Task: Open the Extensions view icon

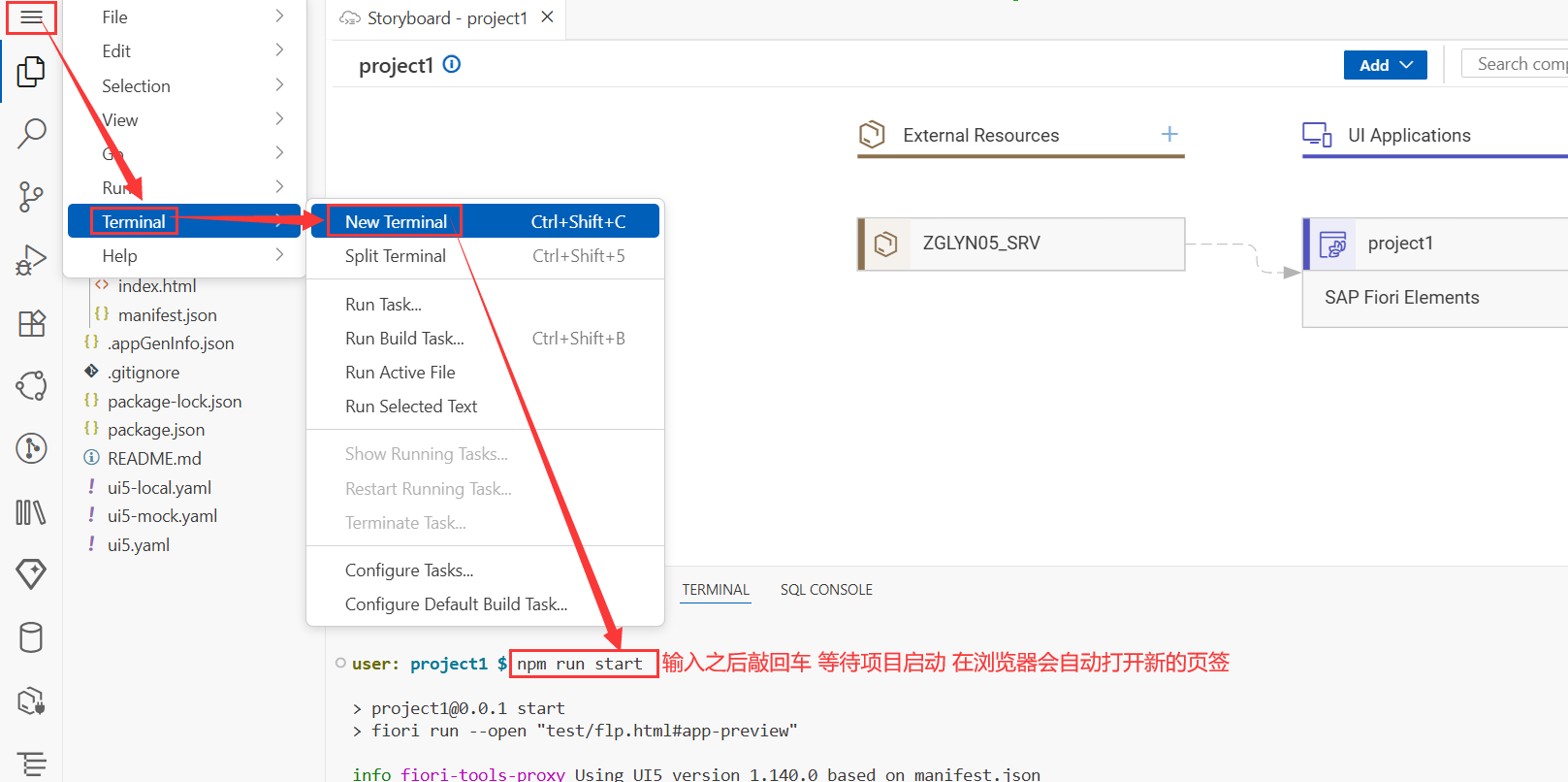Action: 31,323
